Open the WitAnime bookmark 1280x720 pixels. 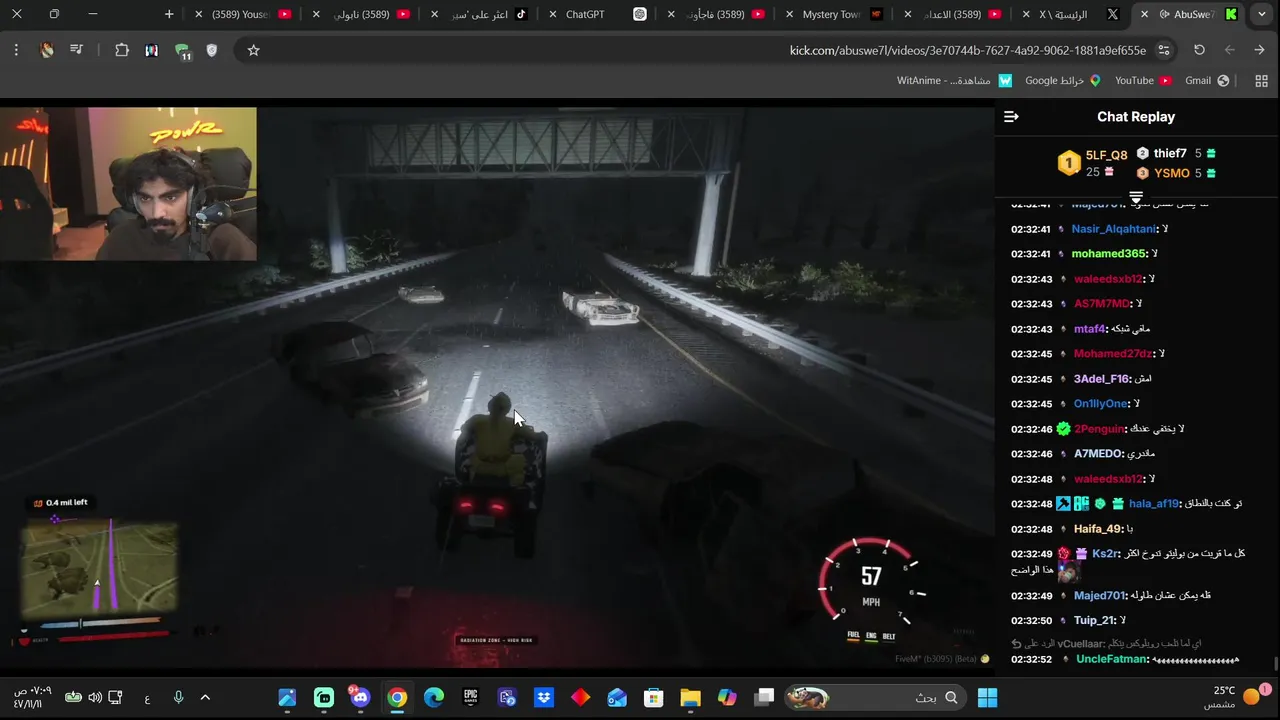click(x=954, y=81)
